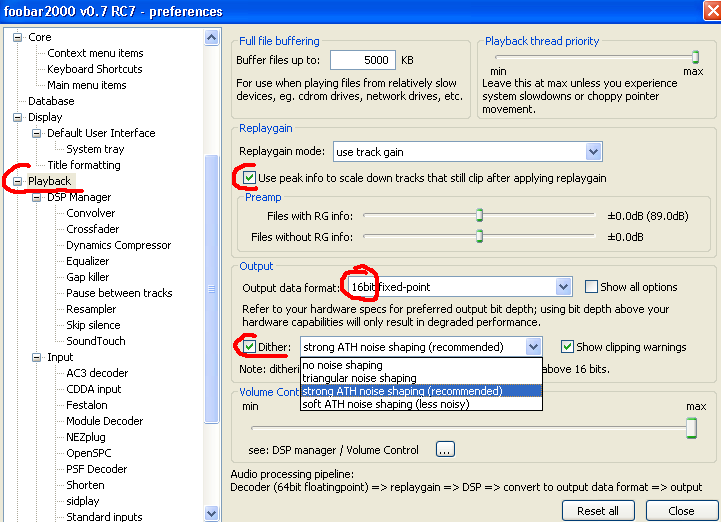Select Gap killer tree item

(x=87, y=277)
